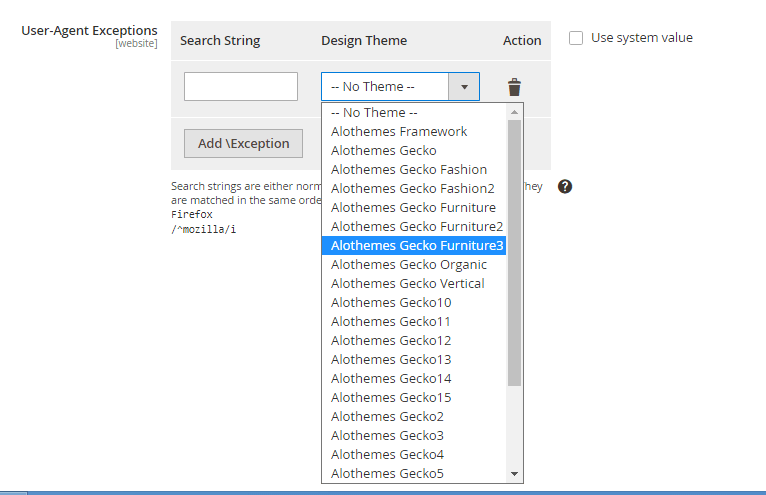Select the Alothemes Gecko5 theme
The height and width of the screenshot is (495, 766).
(x=387, y=474)
